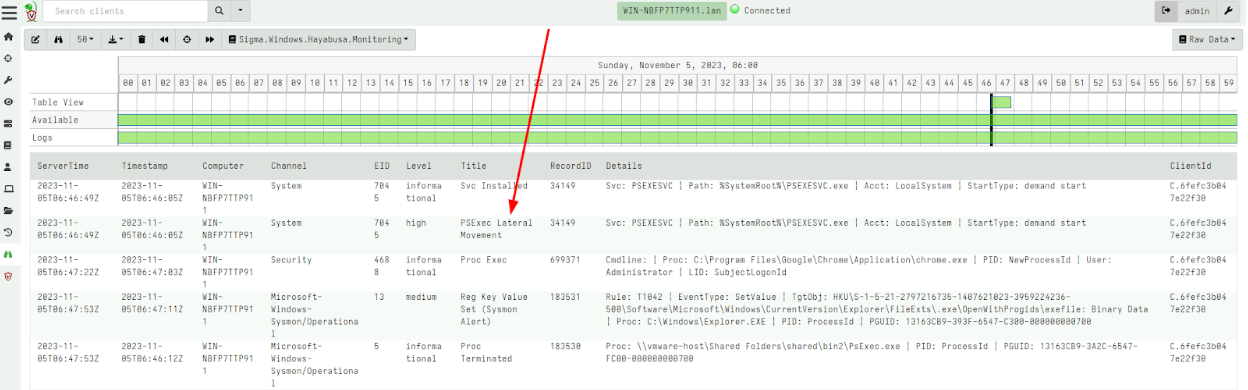Click the target recenter toolbar icon
The image size is (1248, 390).
(x=187, y=40)
